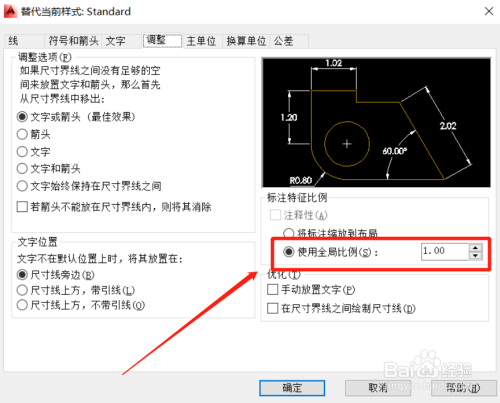Enable 若箭头不能放在尺寸界线内则消除 checkbox
This screenshot has height=403, width=500.
tap(114, 207)
